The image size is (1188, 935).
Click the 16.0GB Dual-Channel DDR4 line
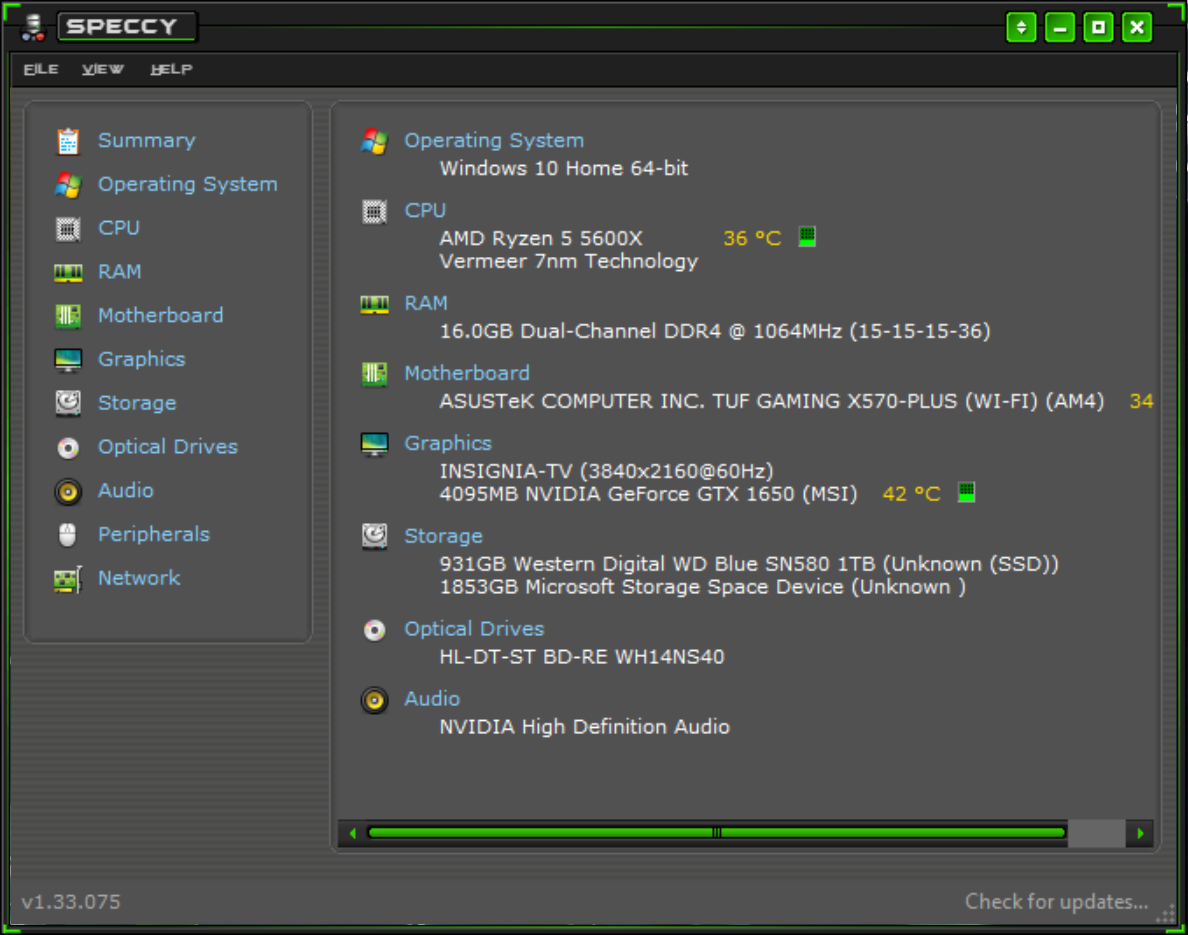point(715,332)
